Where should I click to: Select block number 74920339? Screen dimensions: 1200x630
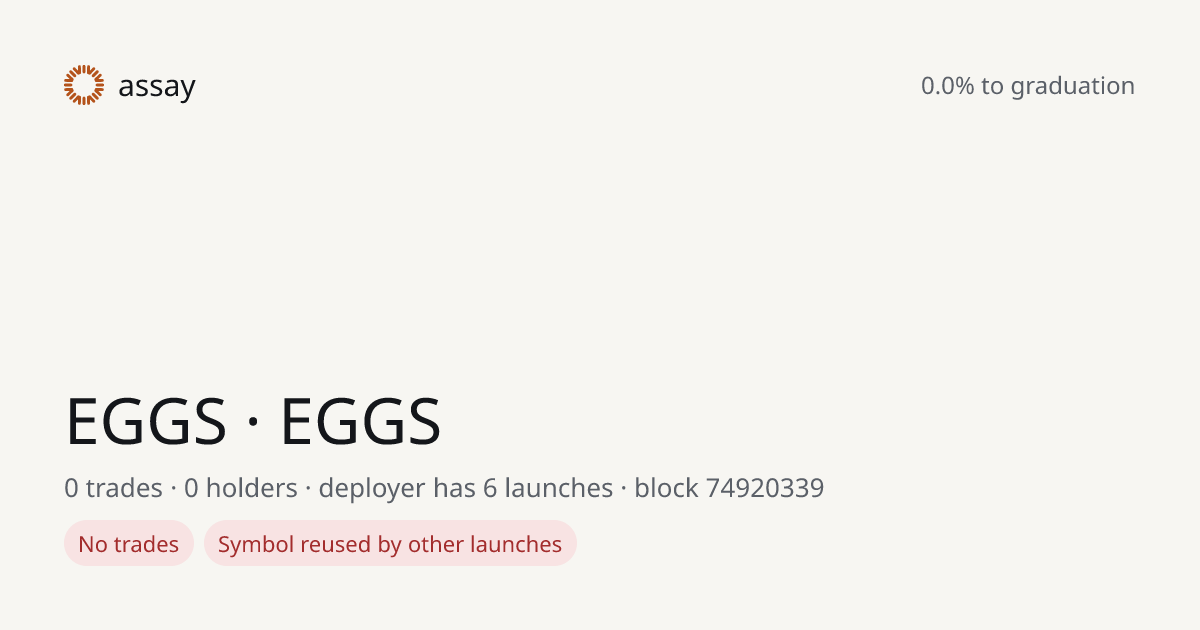765,488
